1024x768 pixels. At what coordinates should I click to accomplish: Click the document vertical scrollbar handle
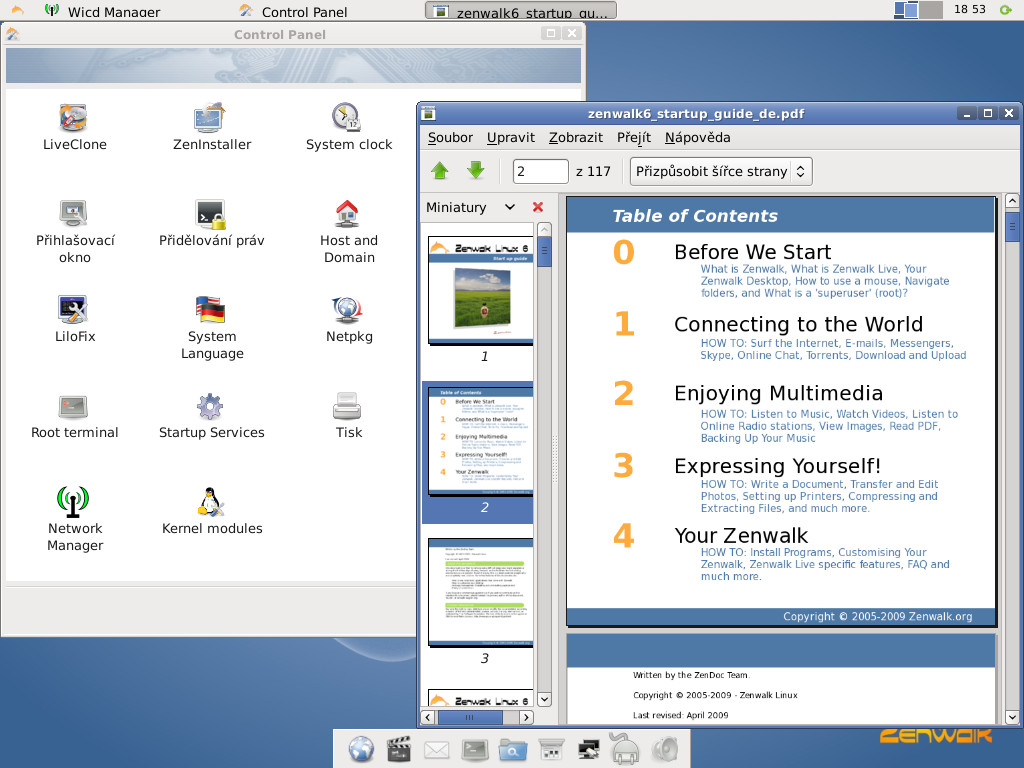coord(1012,226)
